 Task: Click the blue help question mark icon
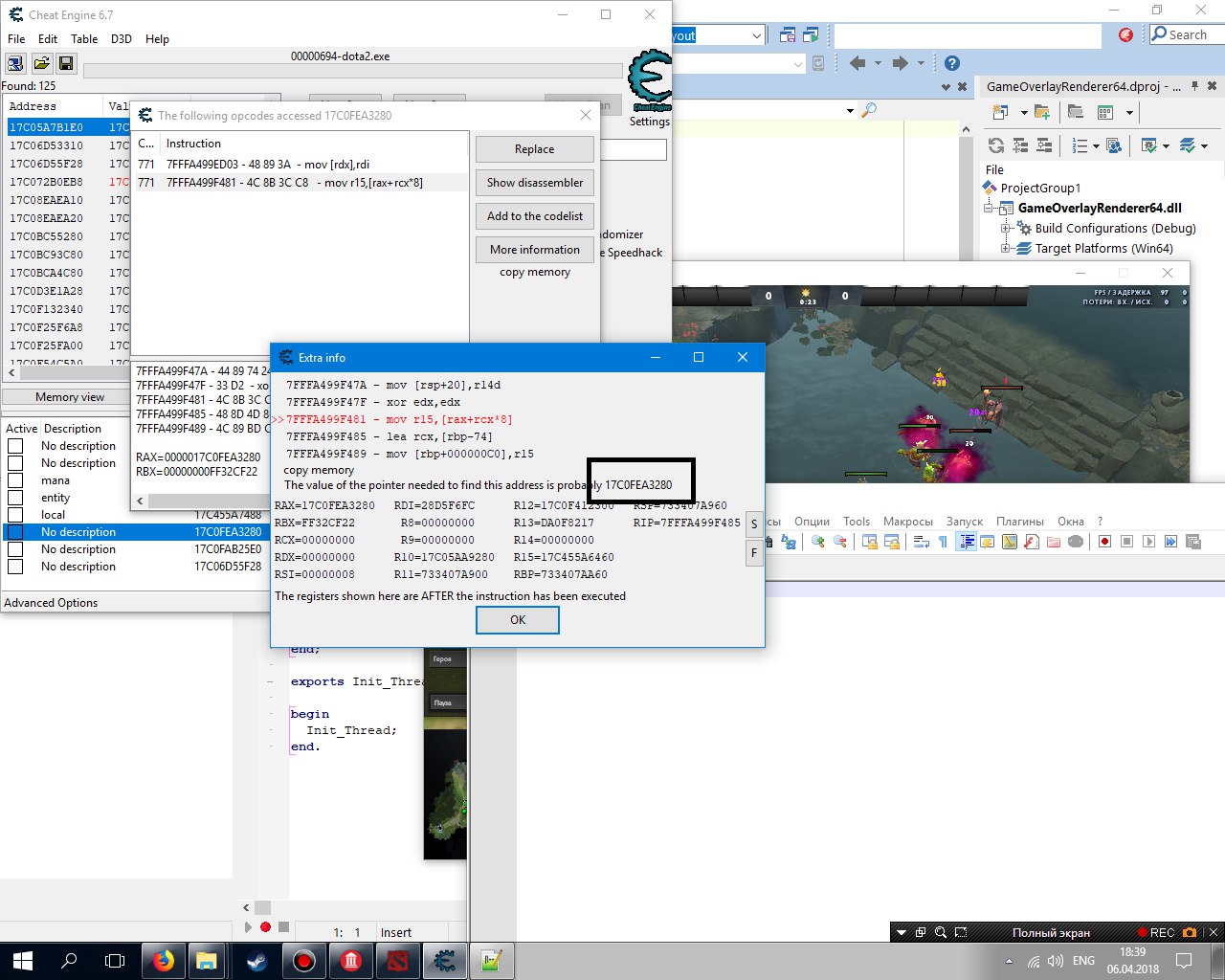[951, 63]
